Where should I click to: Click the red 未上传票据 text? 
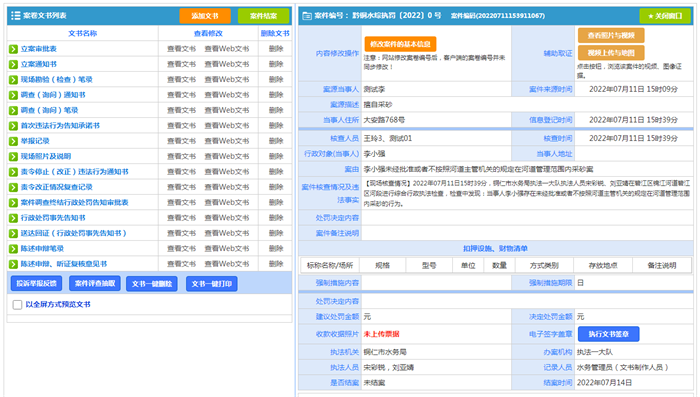[381, 334]
